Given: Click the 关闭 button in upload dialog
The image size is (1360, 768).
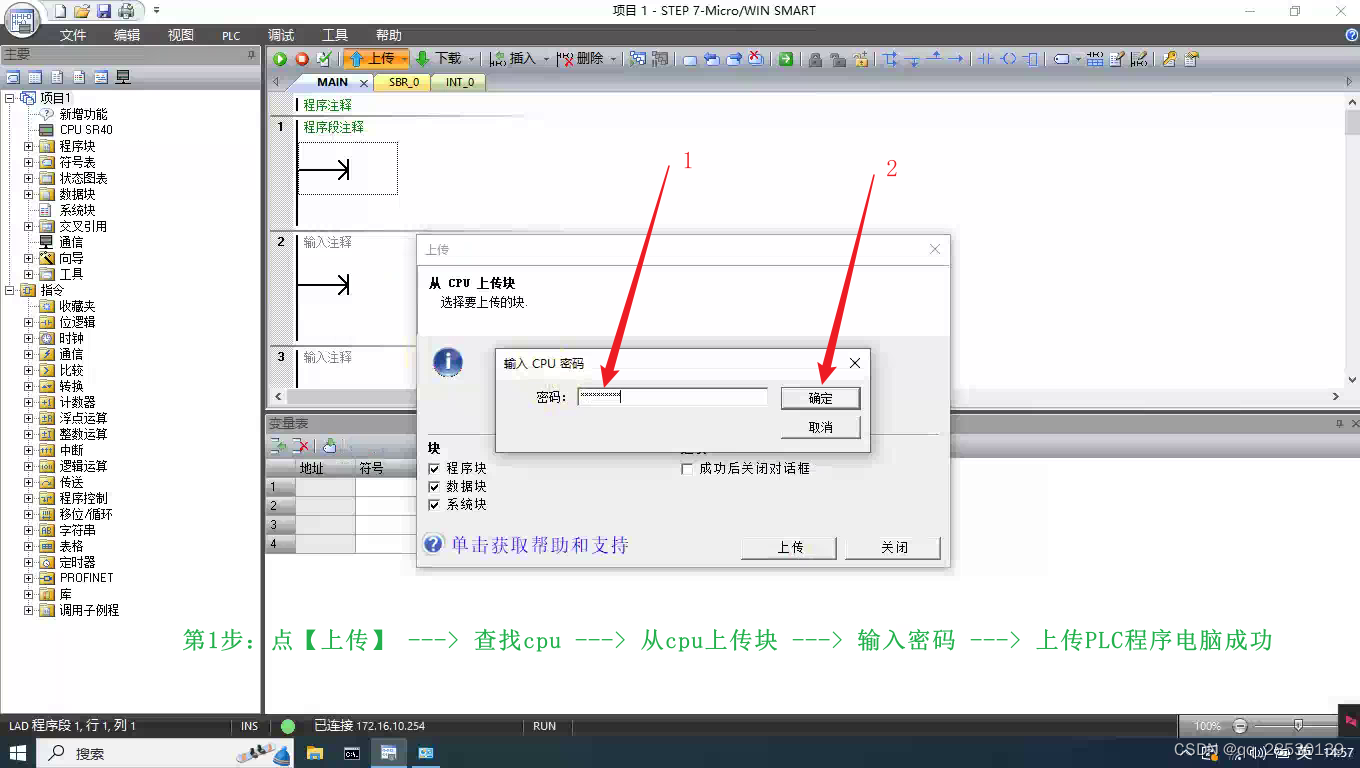Looking at the screenshot, I should tap(894, 548).
